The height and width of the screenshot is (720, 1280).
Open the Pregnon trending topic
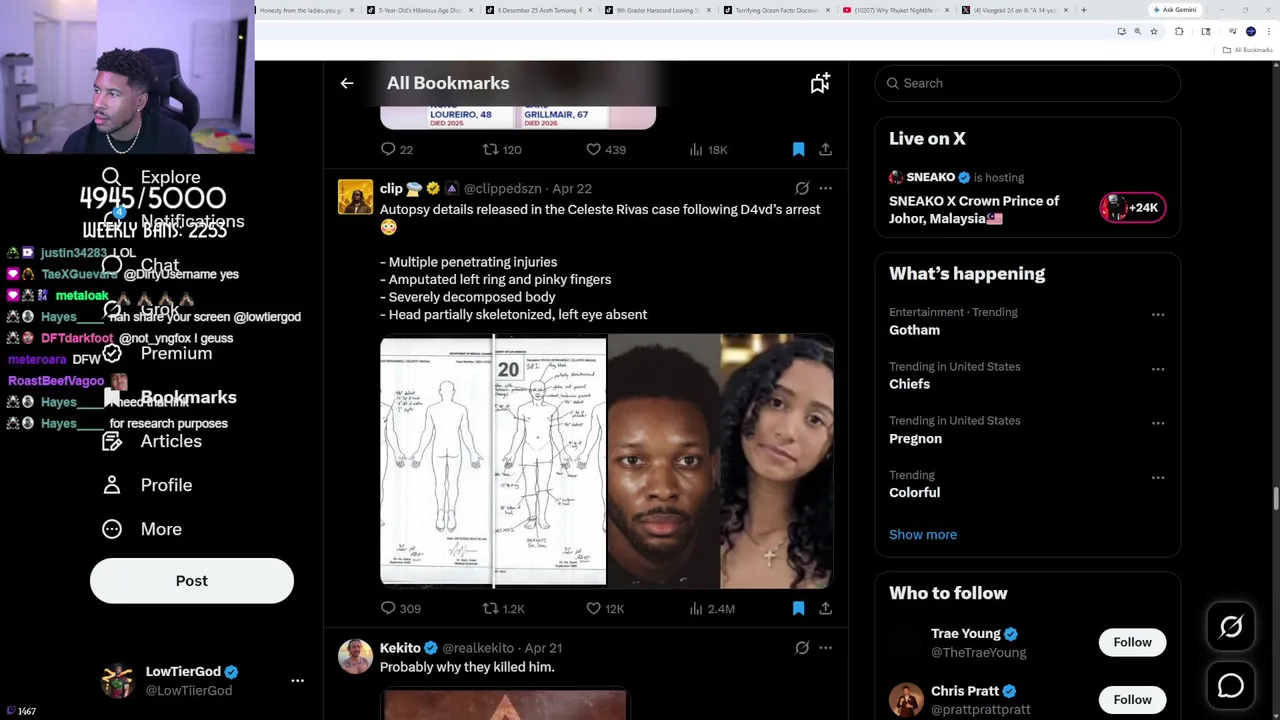(x=915, y=438)
